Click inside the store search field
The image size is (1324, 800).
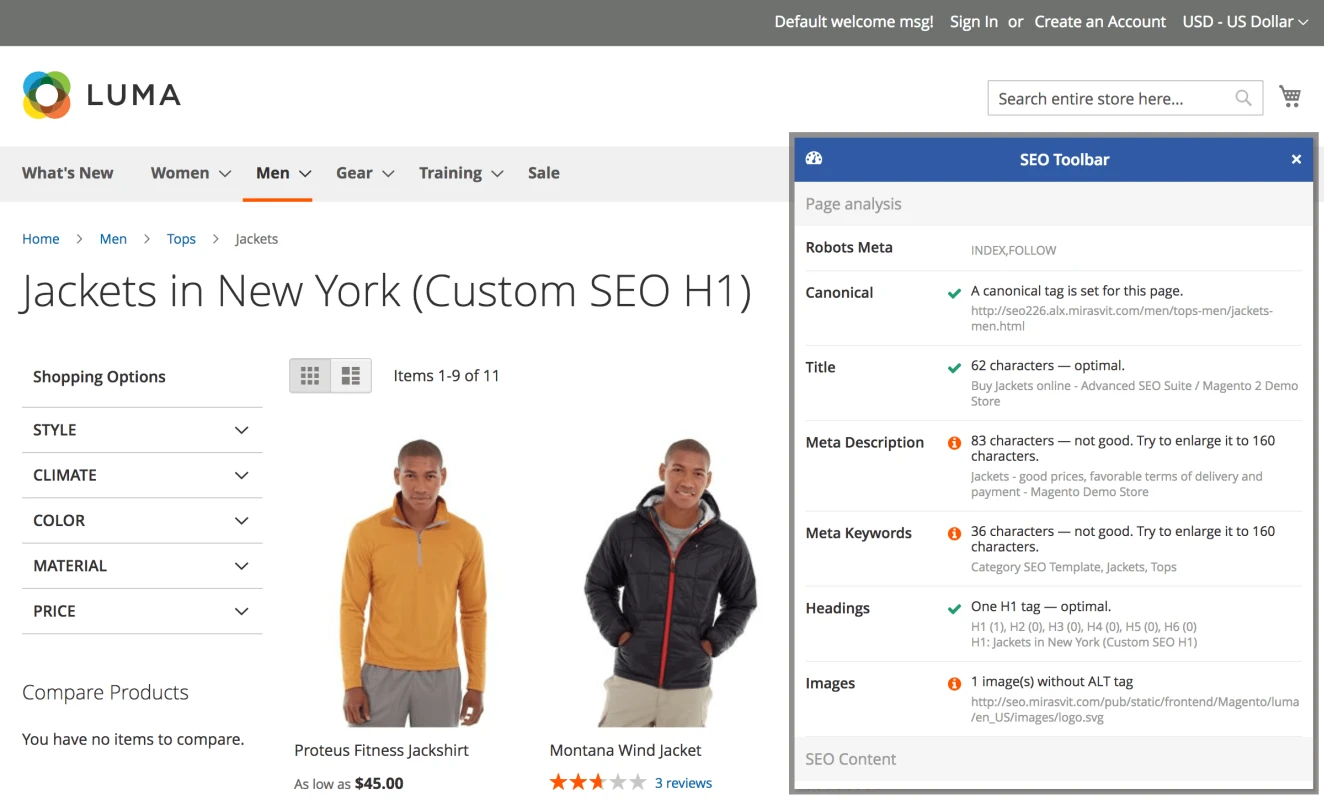(x=1100, y=98)
